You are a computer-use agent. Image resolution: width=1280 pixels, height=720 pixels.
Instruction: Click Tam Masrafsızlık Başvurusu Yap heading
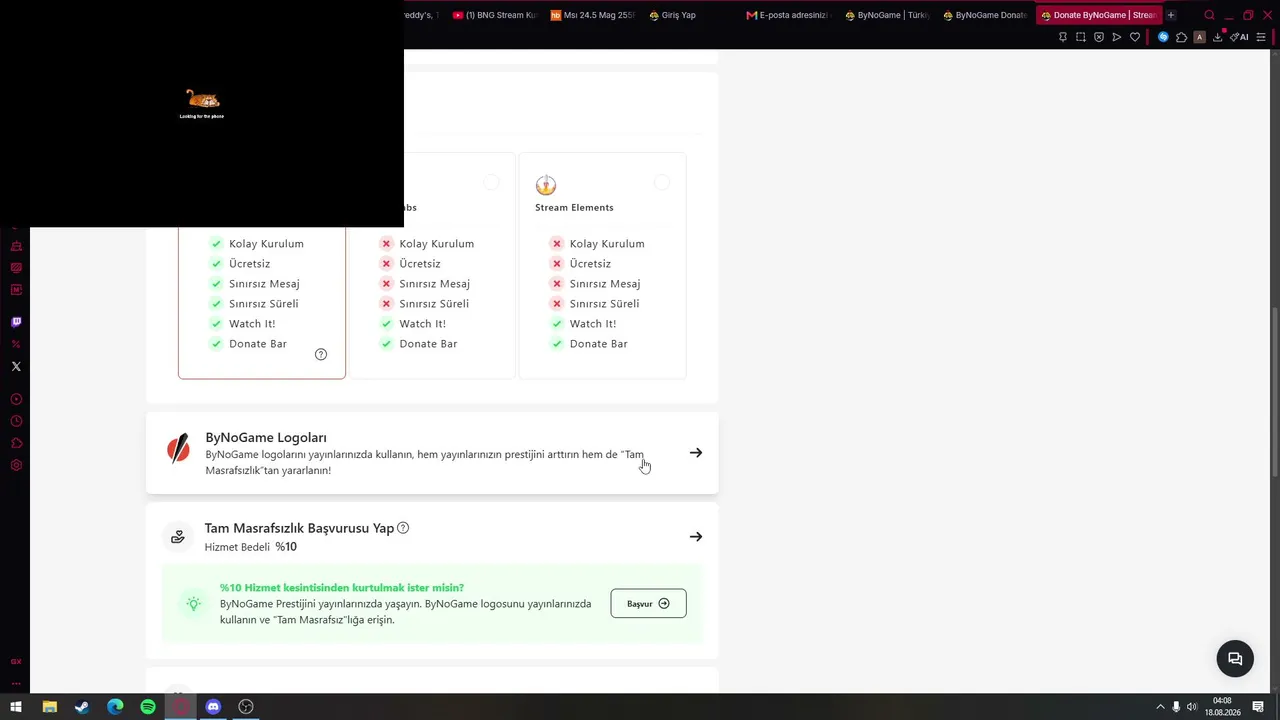click(299, 528)
